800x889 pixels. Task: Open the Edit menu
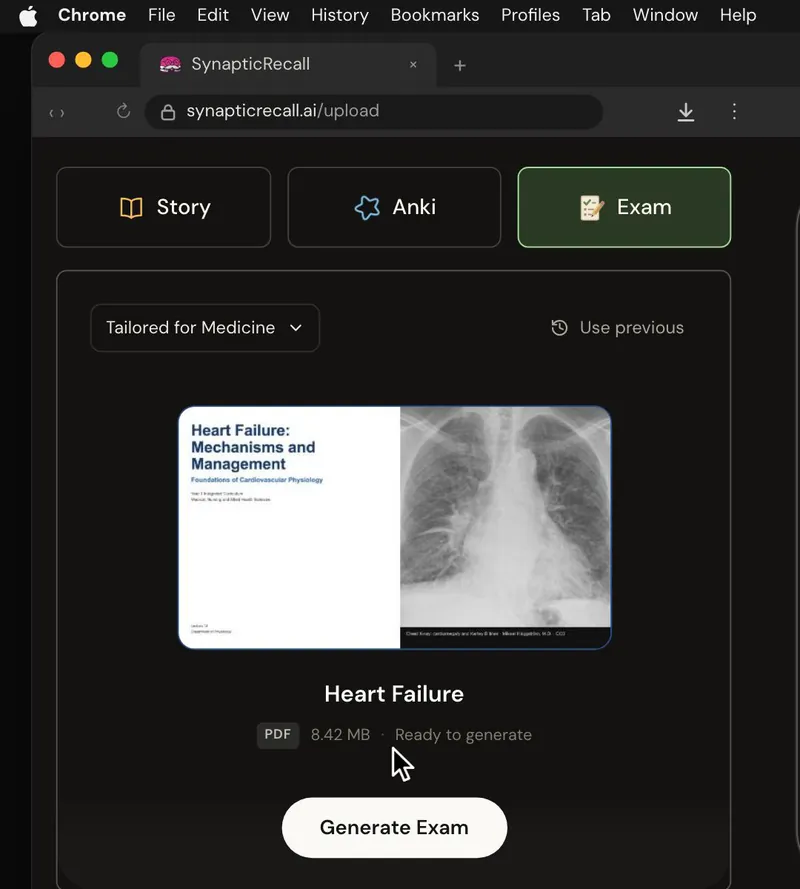click(x=213, y=15)
